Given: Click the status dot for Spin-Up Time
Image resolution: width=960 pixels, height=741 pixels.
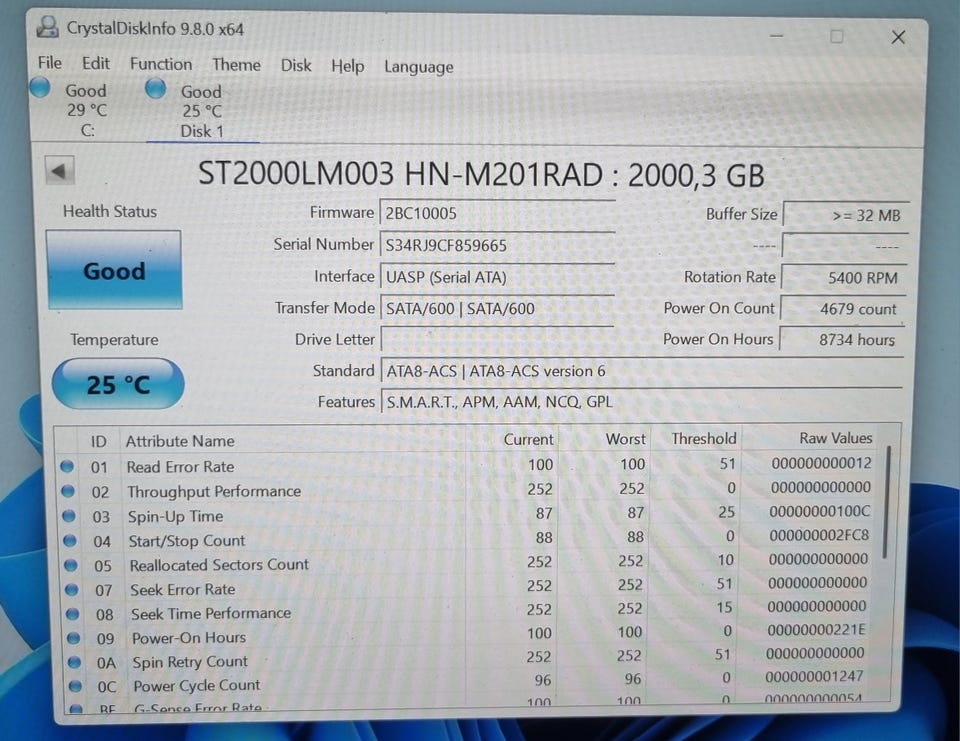Looking at the screenshot, I should click(69, 516).
